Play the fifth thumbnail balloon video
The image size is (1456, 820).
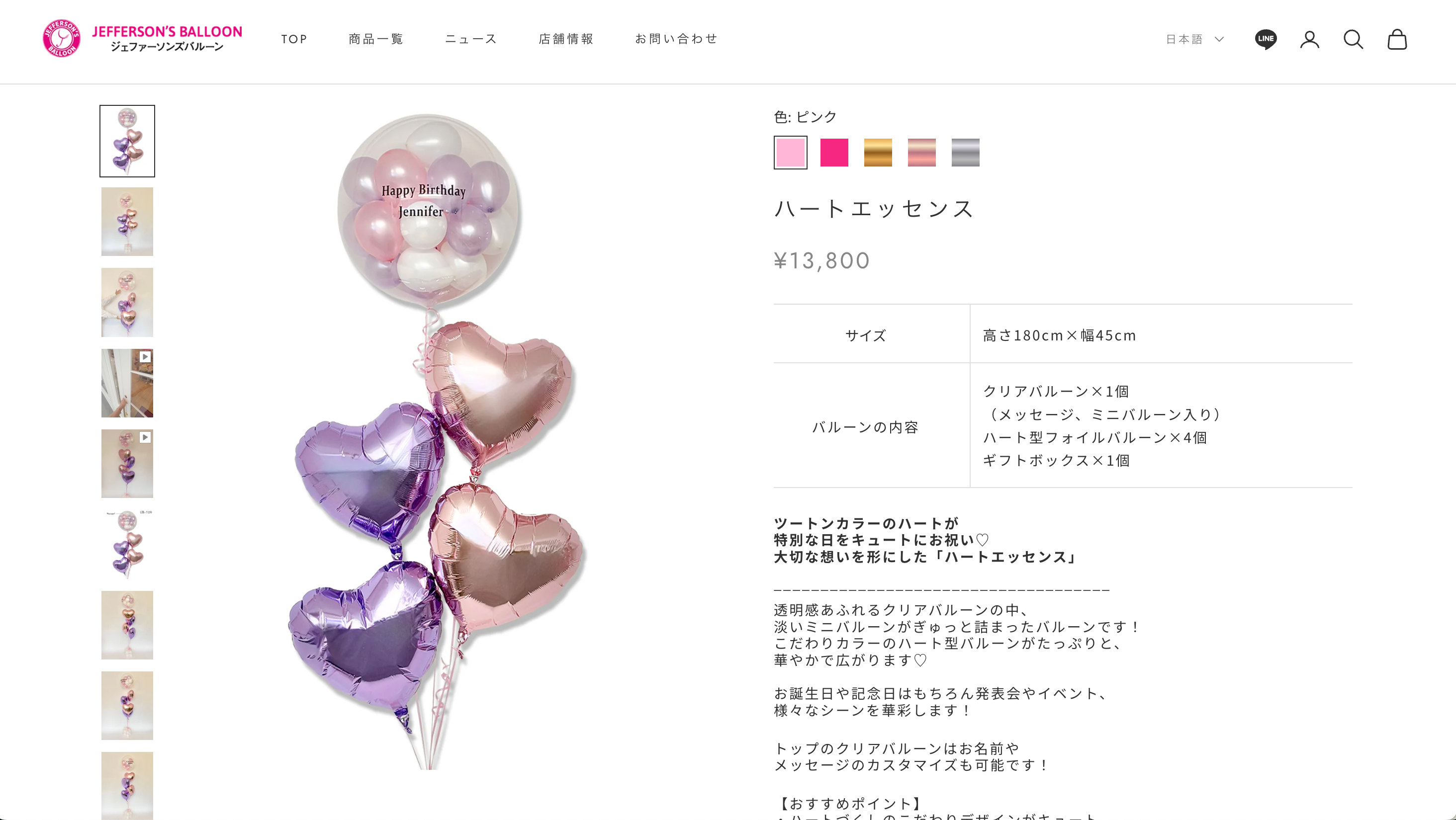(127, 464)
